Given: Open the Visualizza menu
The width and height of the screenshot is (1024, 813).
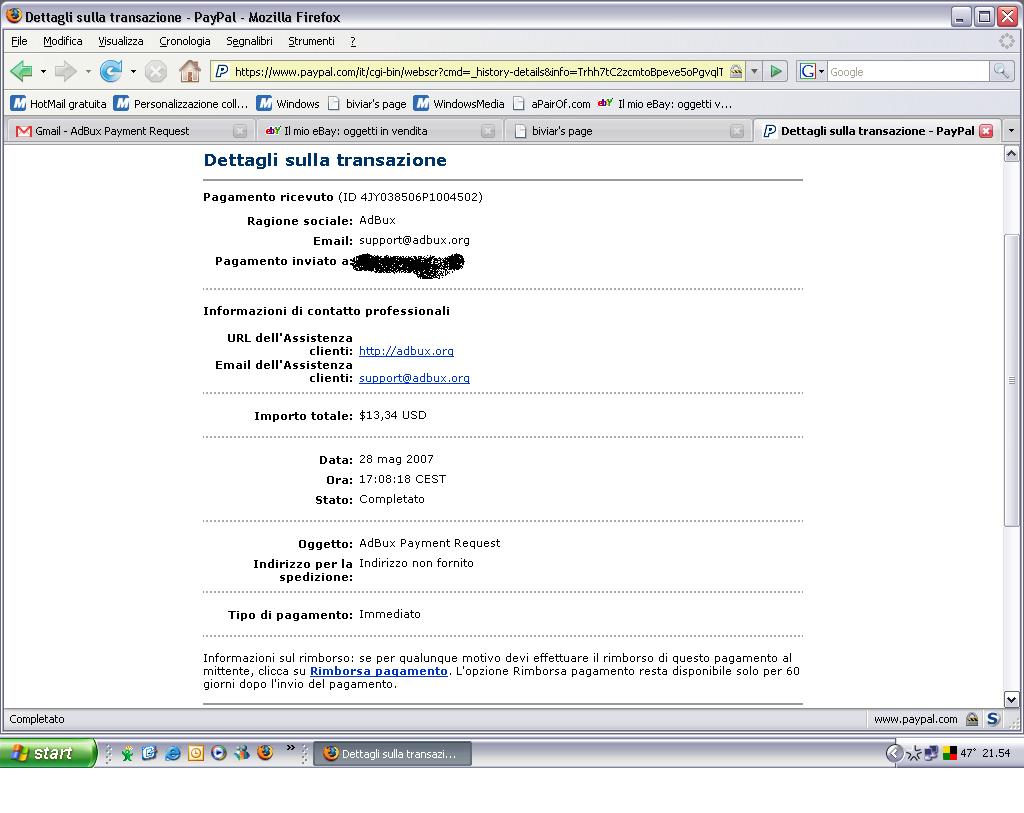Looking at the screenshot, I should click(x=121, y=41).
